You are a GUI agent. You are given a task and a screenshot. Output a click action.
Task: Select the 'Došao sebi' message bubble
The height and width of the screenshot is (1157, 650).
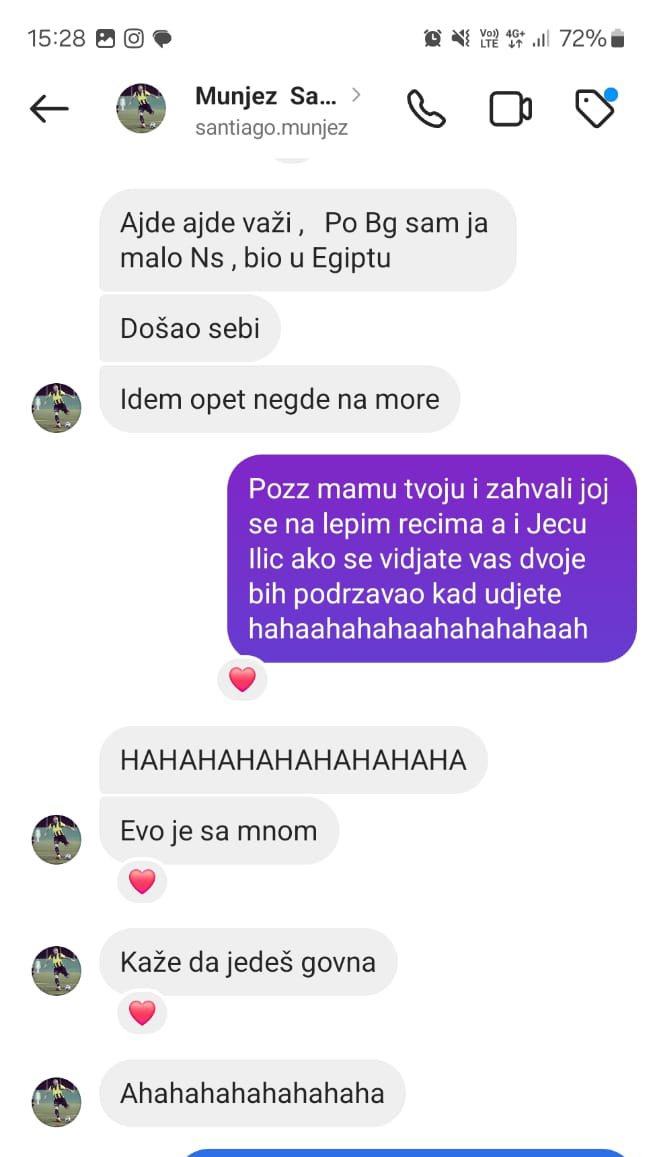pos(190,328)
